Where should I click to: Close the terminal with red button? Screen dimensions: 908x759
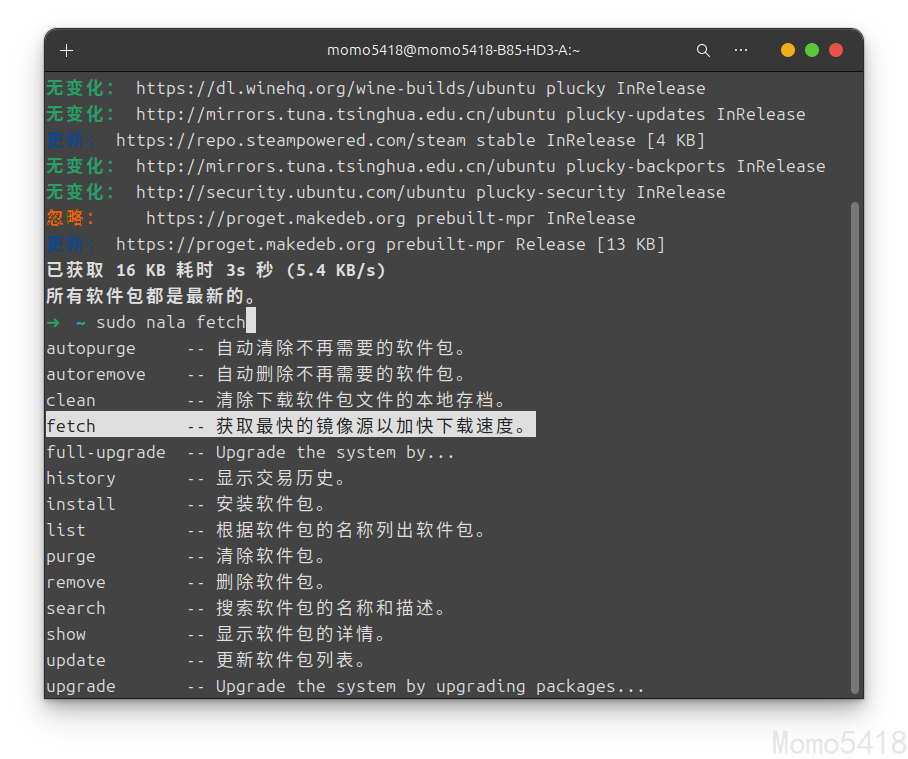click(x=836, y=50)
